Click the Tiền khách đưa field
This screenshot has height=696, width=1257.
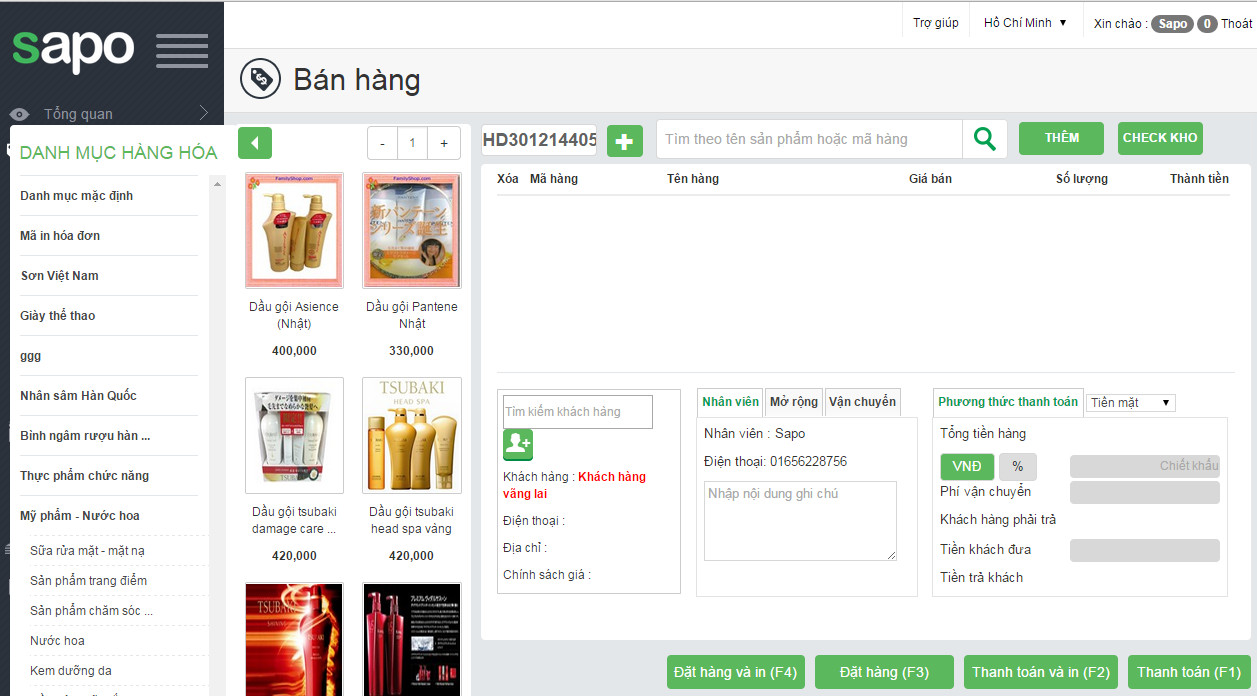(1145, 550)
